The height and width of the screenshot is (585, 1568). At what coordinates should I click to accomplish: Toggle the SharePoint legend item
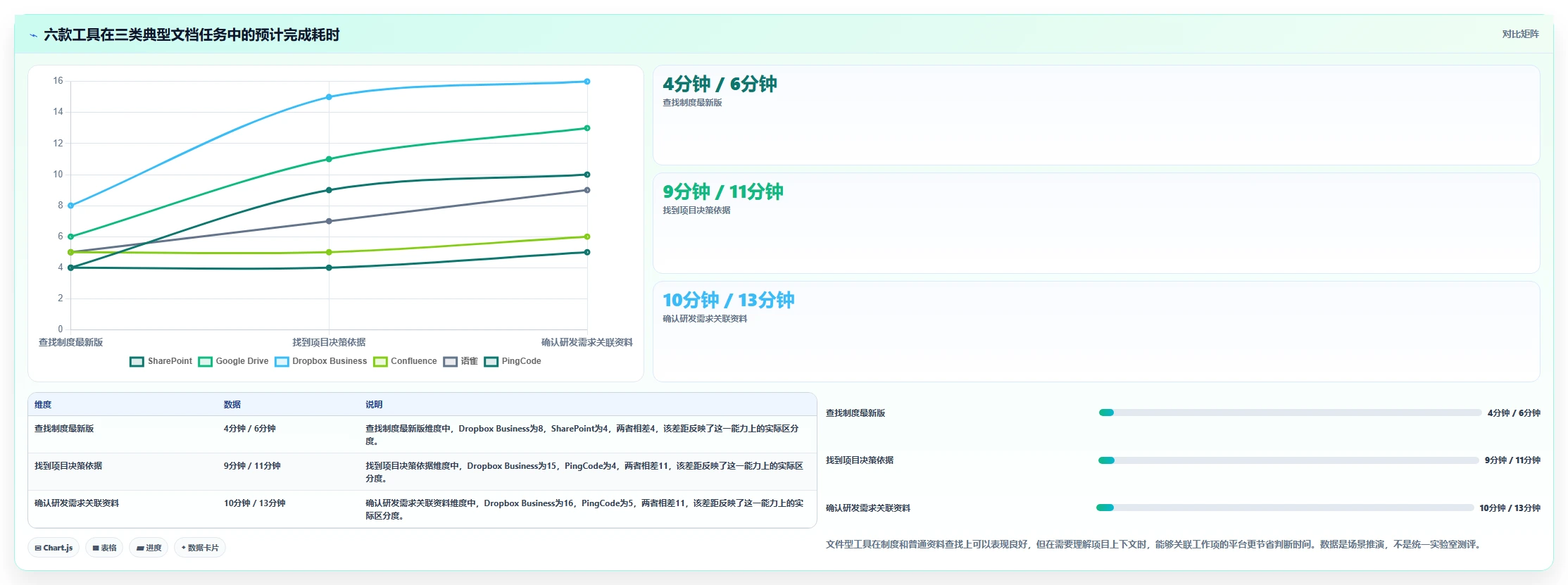pos(161,361)
